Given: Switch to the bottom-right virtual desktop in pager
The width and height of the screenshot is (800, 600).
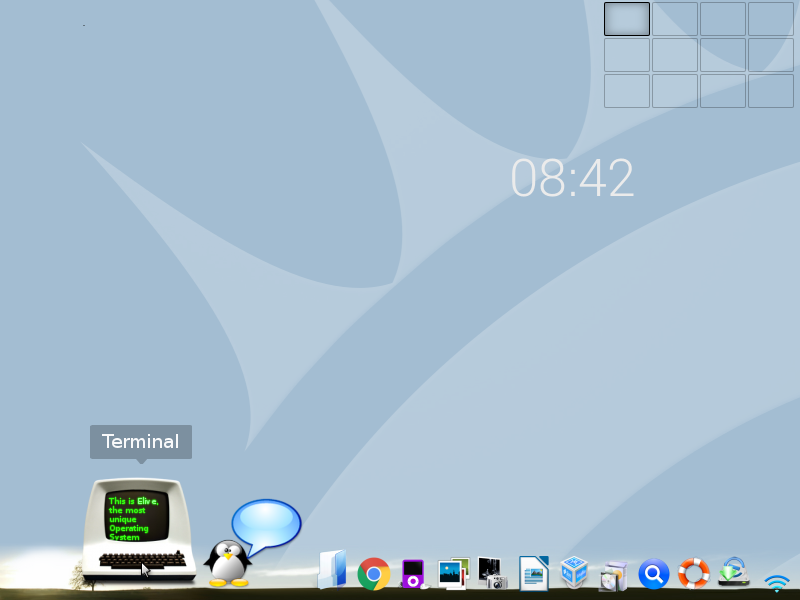Looking at the screenshot, I should [x=771, y=91].
